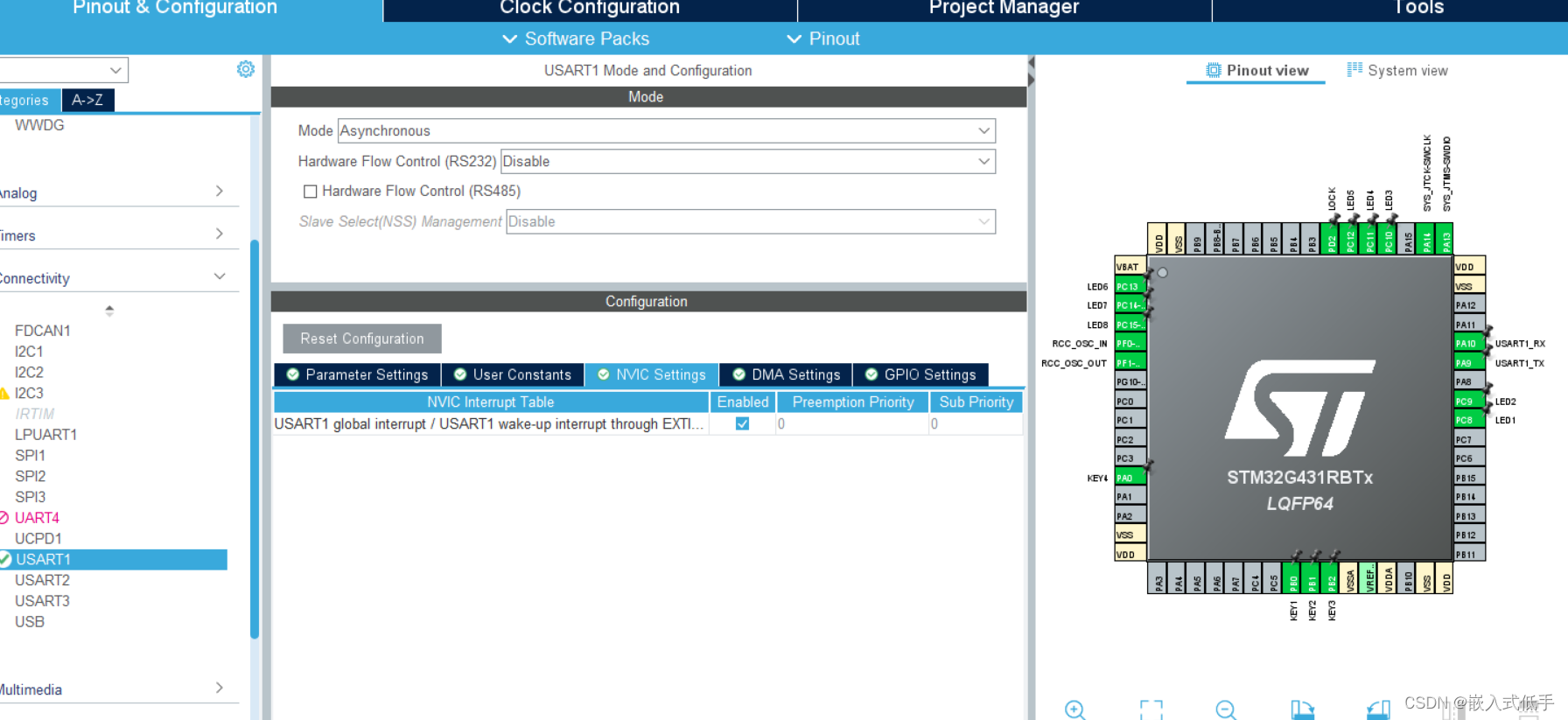Select USB peripheral
Image resolution: width=1568 pixels, height=720 pixels.
[x=30, y=622]
